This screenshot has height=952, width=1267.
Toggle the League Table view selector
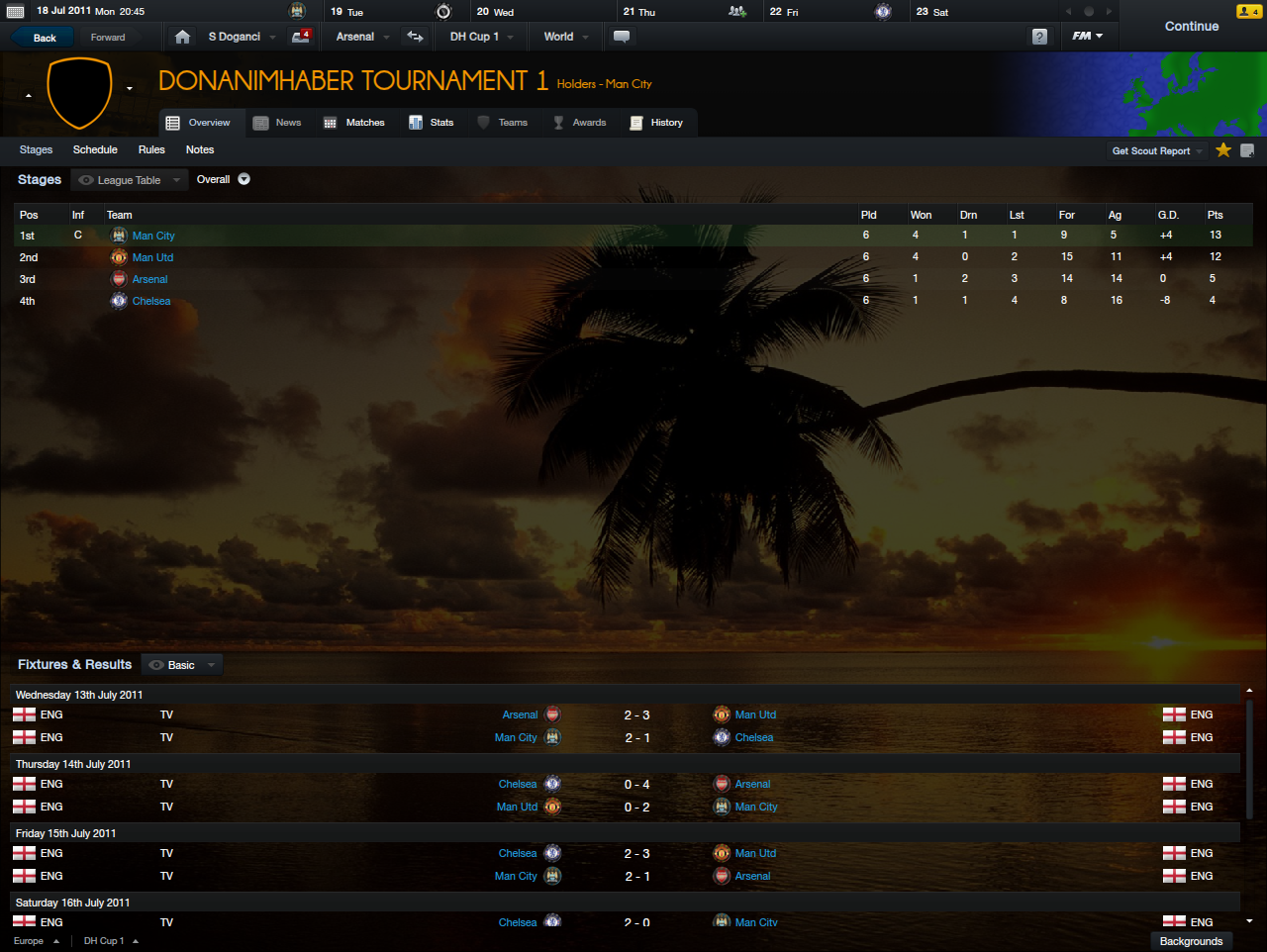pos(130,180)
